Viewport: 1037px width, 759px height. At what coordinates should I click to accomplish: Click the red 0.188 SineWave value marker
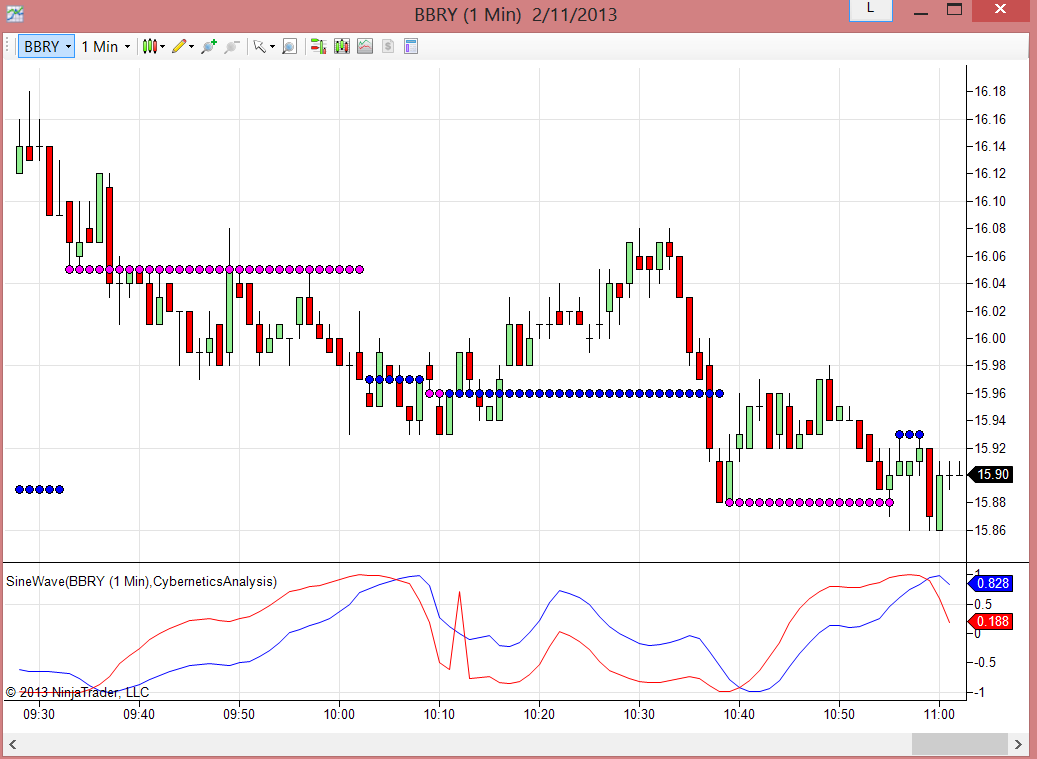coord(989,621)
